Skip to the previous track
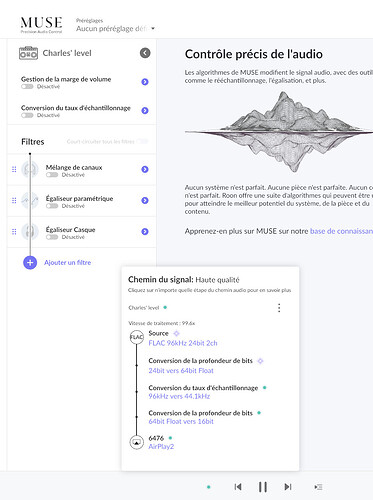Image resolution: width=373 pixels, height=500 pixels. (238, 487)
